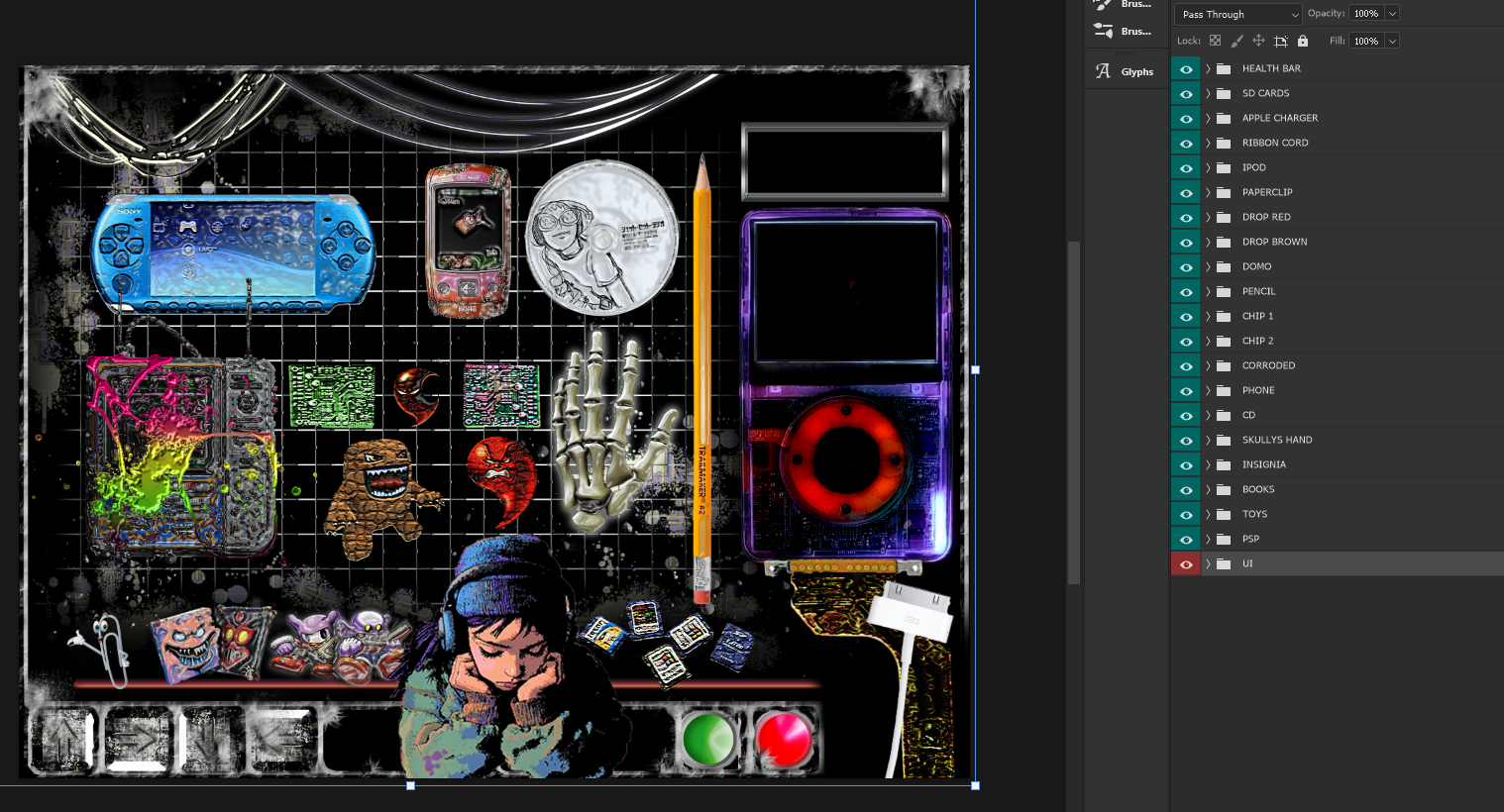Click the UI group folder icon
Image resolution: width=1504 pixels, height=812 pixels.
[1224, 563]
